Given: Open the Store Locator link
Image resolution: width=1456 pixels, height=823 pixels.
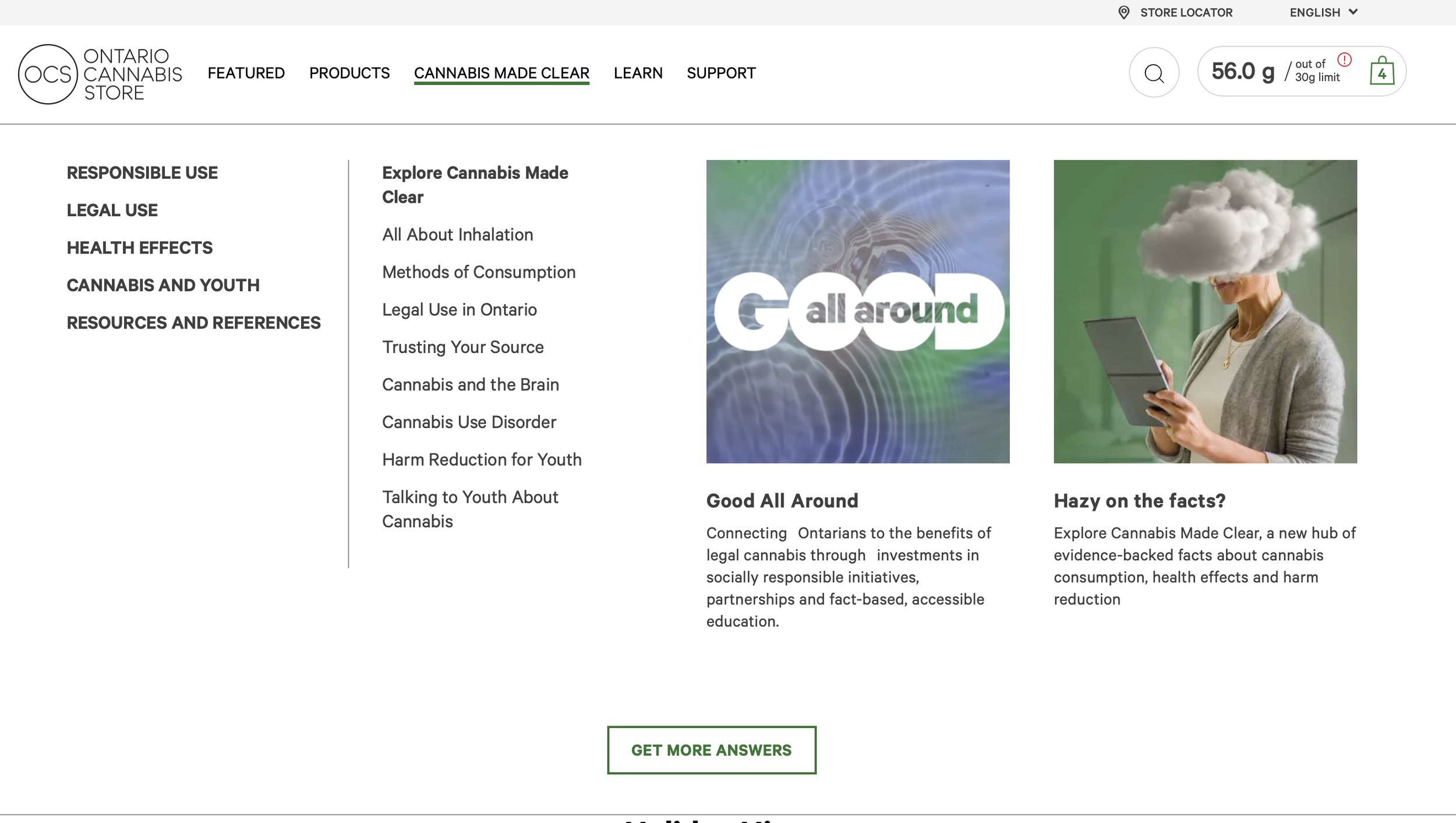Looking at the screenshot, I should click(1186, 12).
